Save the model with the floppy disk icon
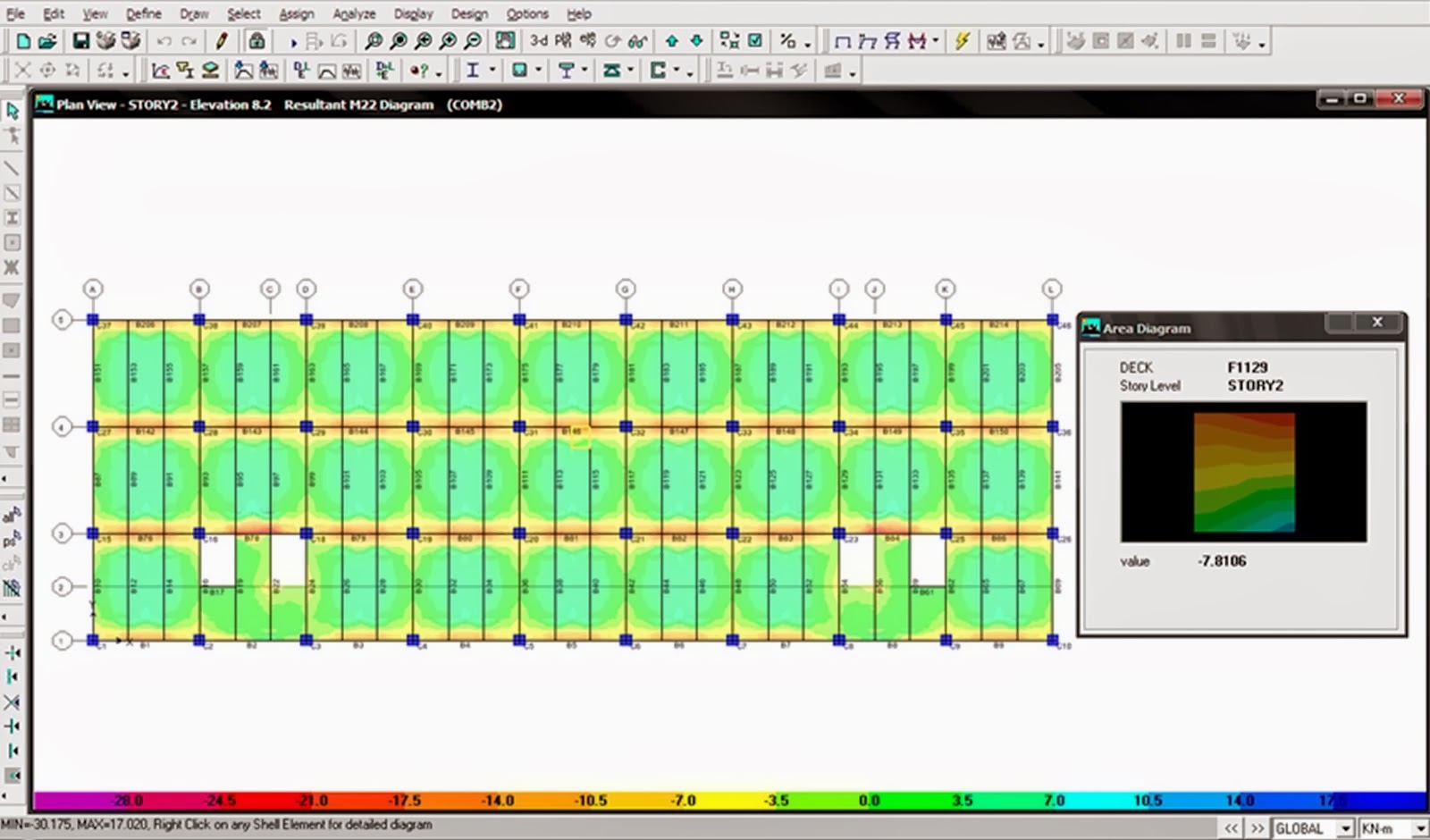Screen dimensions: 1430x840 pyautogui.click(x=80, y=41)
